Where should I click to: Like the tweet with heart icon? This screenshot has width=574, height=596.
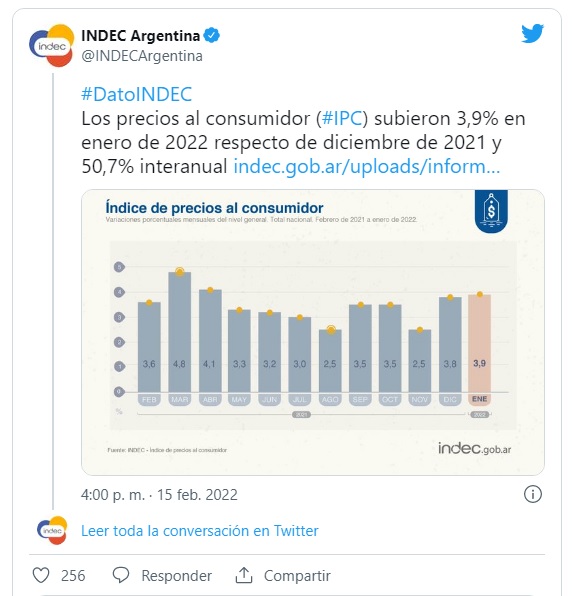coord(41,575)
